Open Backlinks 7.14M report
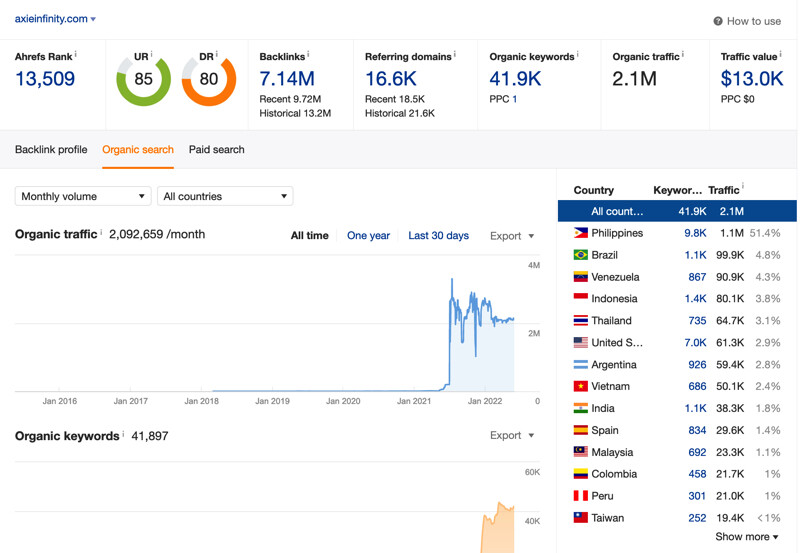The height and width of the screenshot is (553, 800). [x=287, y=79]
